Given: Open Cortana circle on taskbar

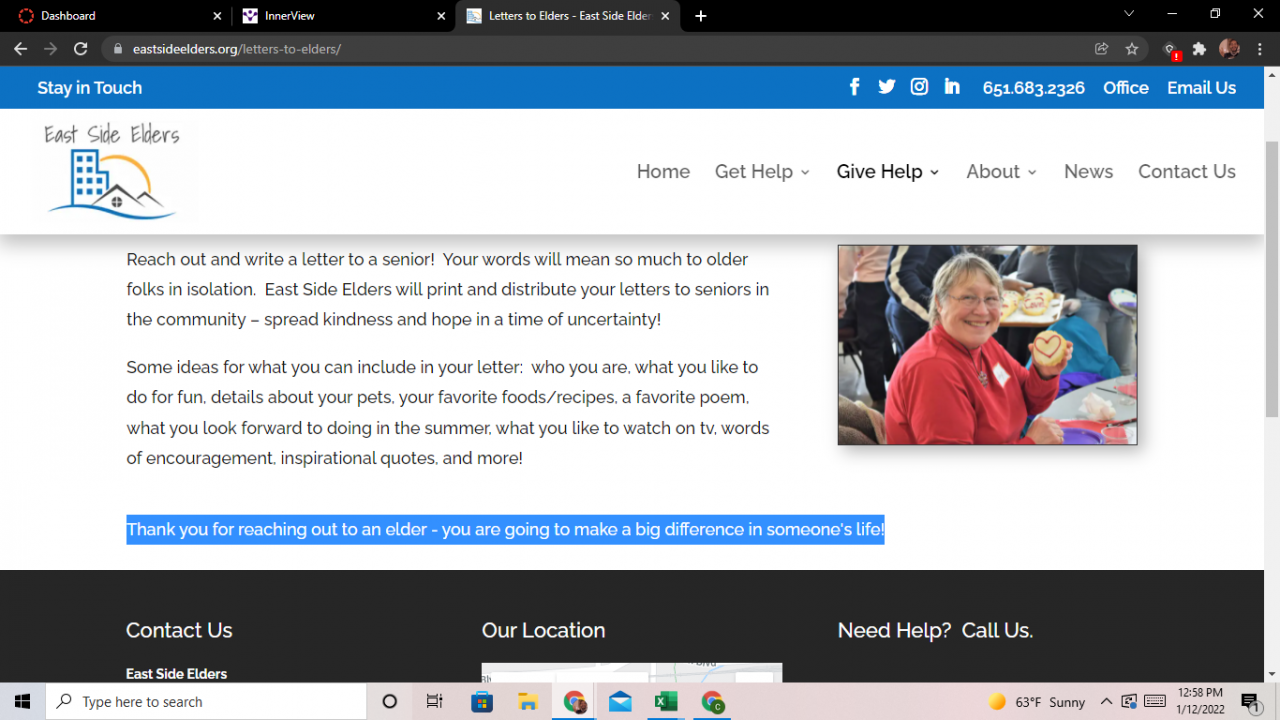Looking at the screenshot, I should [390, 701].
